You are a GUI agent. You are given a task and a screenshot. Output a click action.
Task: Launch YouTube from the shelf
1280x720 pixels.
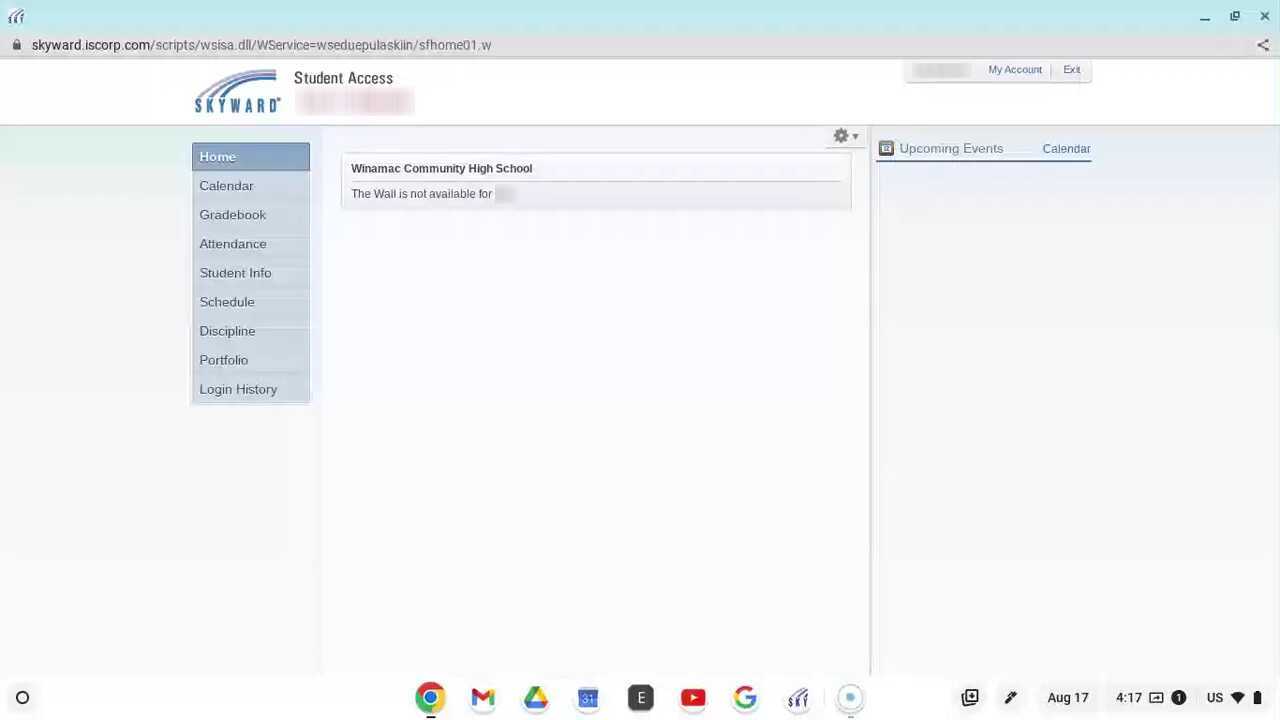coord(693,698)
